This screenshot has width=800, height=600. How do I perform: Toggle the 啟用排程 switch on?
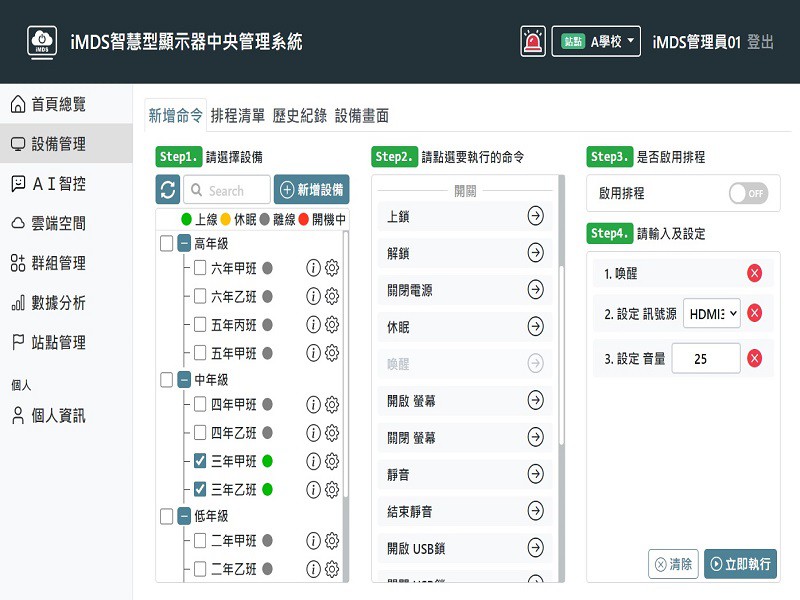tap(747, 193)
